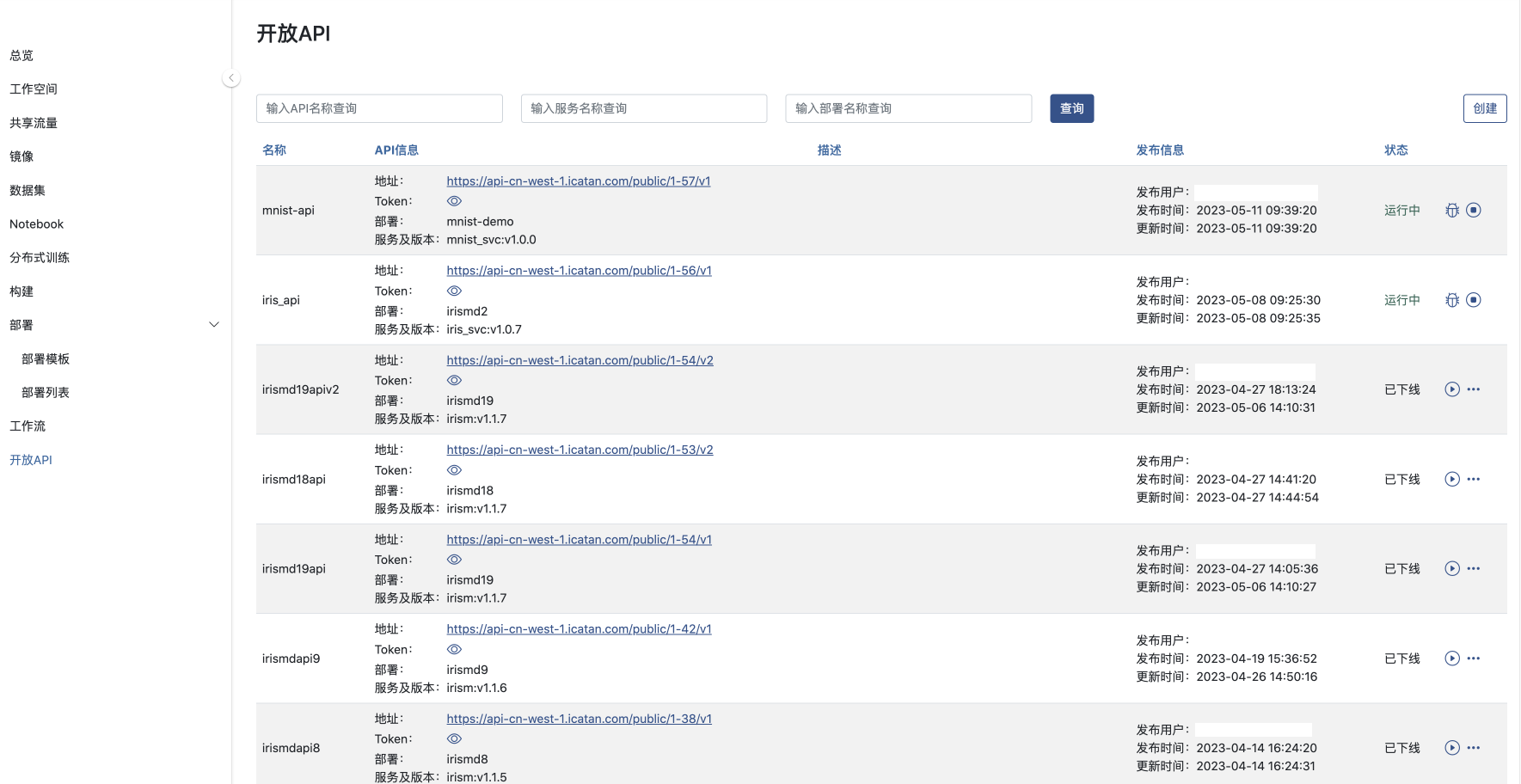
Task: Start the offline irismd19apiv2 API
Action: click(x=1452, y=389)
